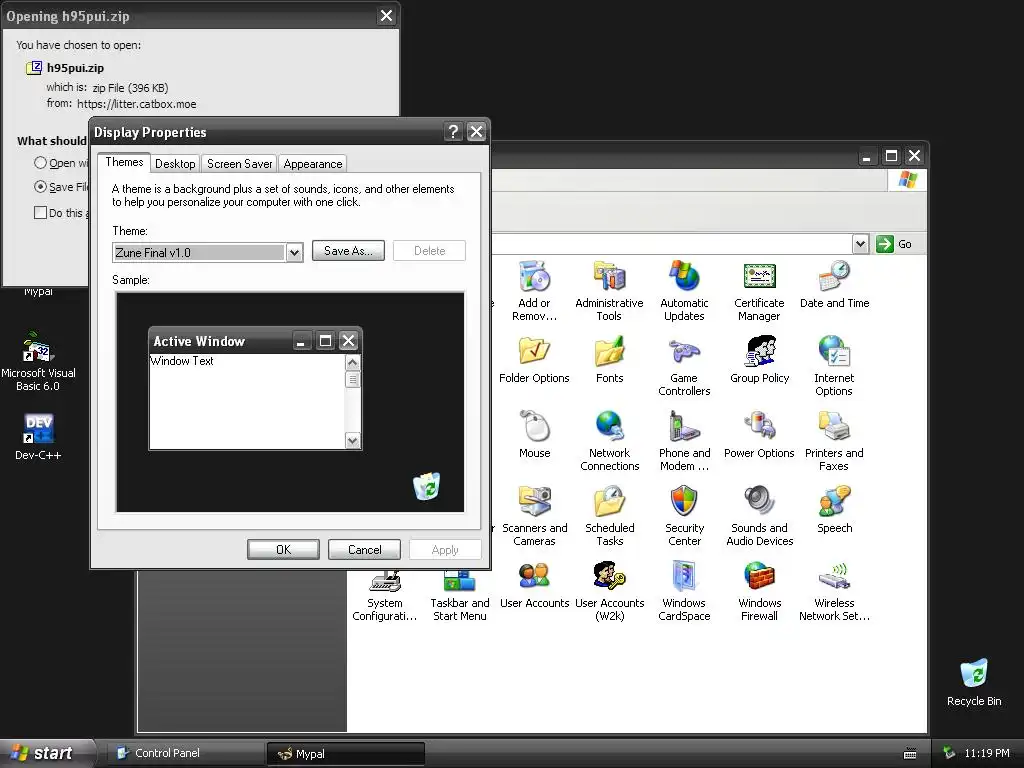Open Fonts folder icon

(x=609, y=351)
